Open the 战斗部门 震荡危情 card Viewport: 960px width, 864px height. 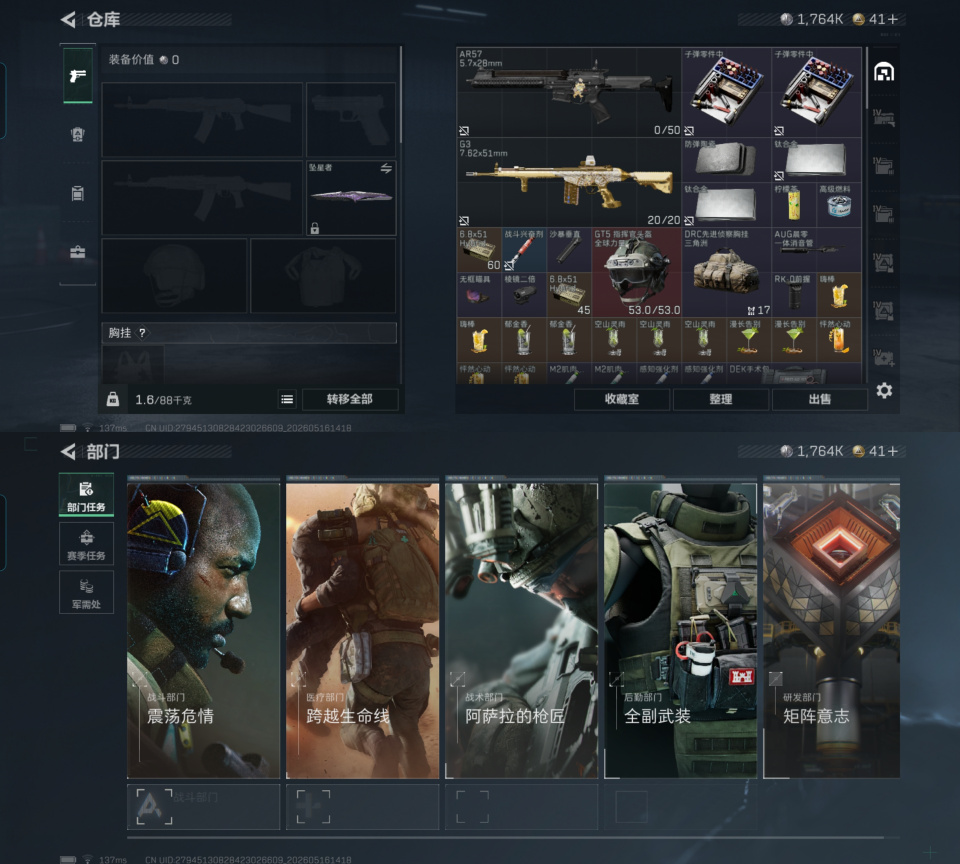(x=203, y=630)
